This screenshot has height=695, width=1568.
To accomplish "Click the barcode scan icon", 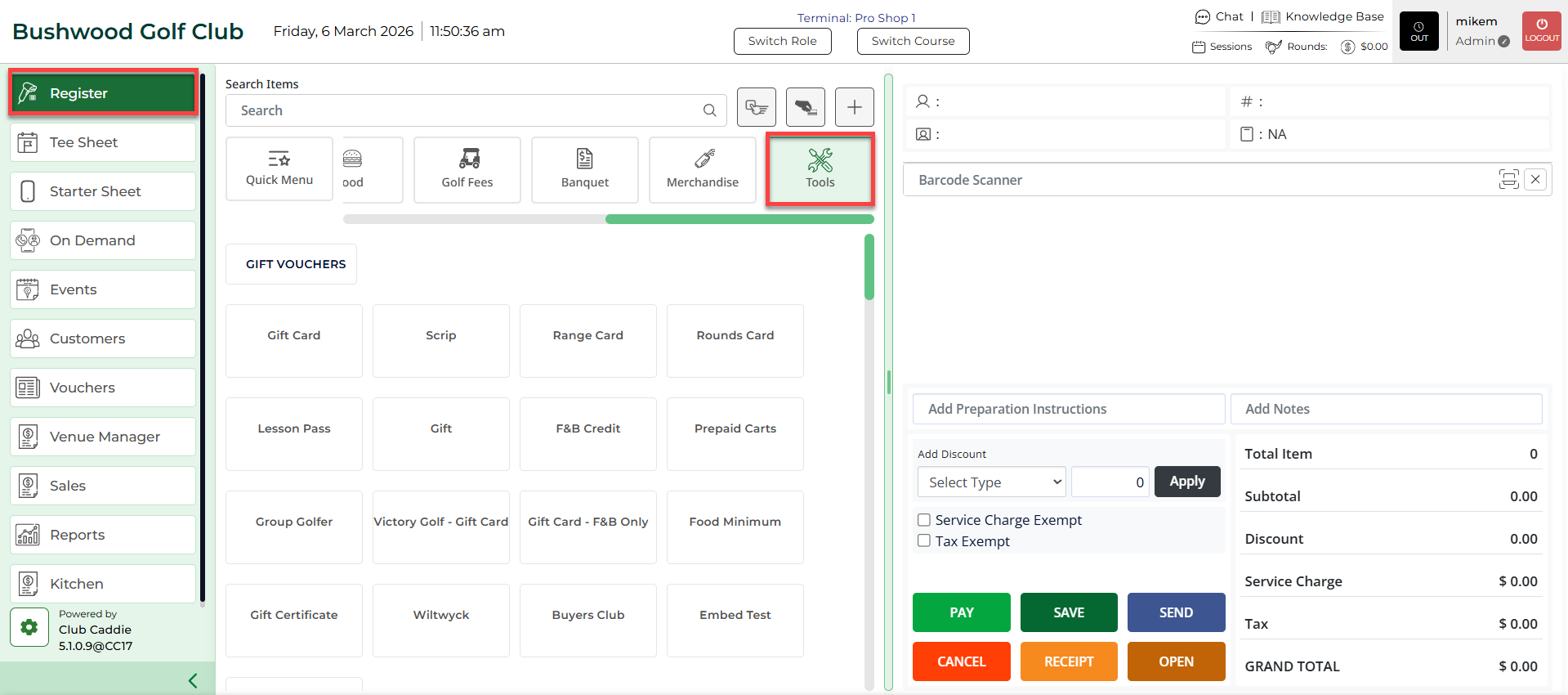I will pos(1508,179).
